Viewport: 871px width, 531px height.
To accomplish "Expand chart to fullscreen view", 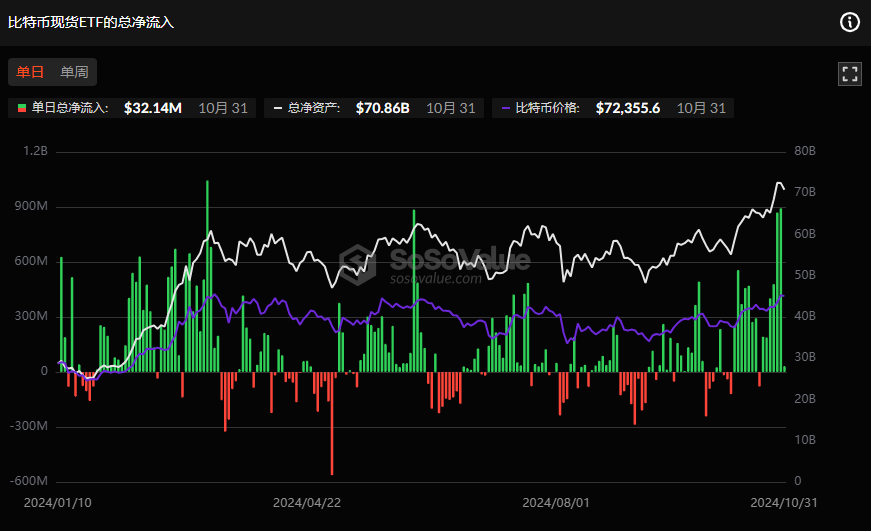I will (x=849, y=74).
